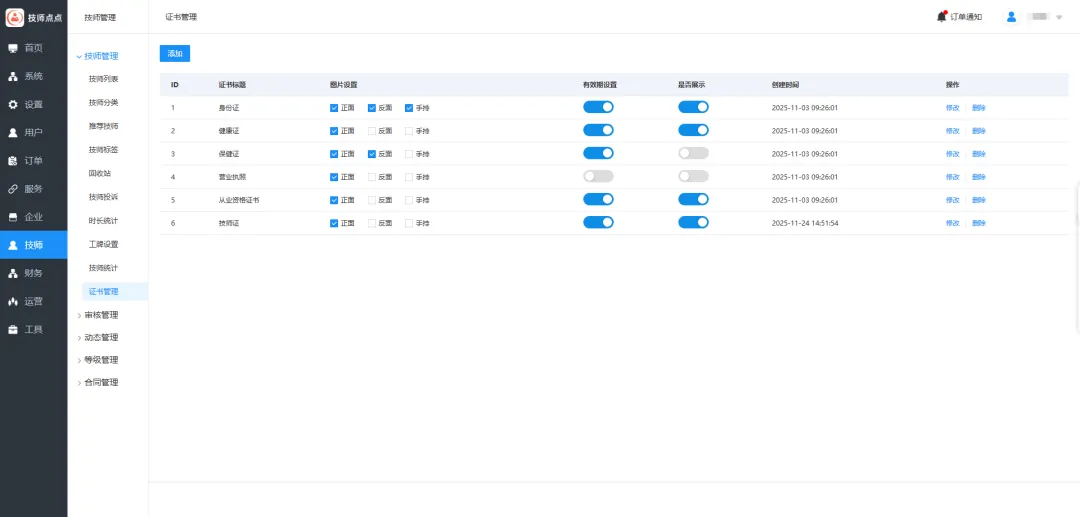Click 删除 link for 从业资格证书 row

tap(978, 200)
